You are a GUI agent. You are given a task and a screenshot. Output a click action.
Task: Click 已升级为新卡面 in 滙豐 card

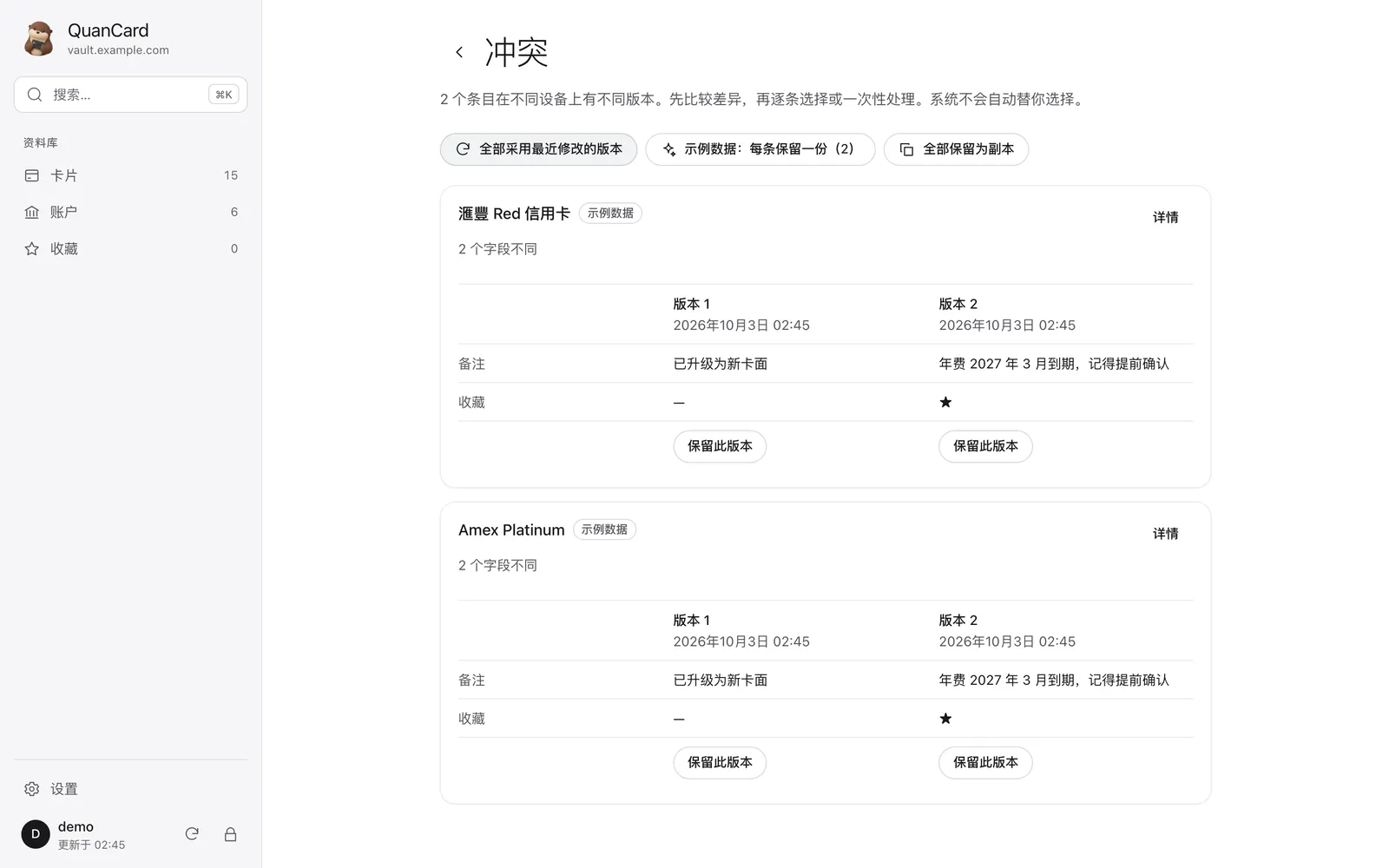(x=721, y=364)
